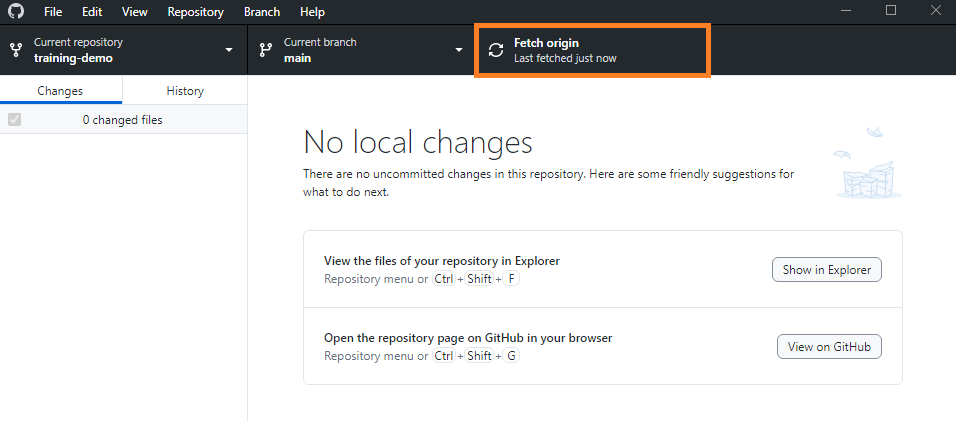Click the Fetch origin sync arrows icon
This screenshot has width=956, height=421.
(495, 50)
